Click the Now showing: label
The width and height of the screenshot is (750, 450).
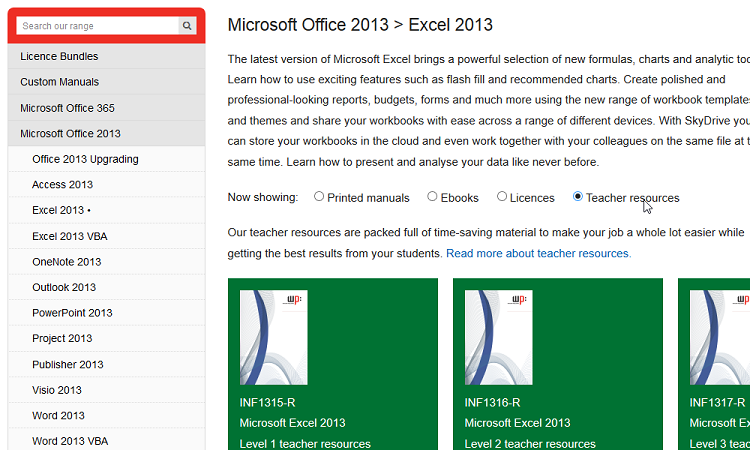coord(263,197)
